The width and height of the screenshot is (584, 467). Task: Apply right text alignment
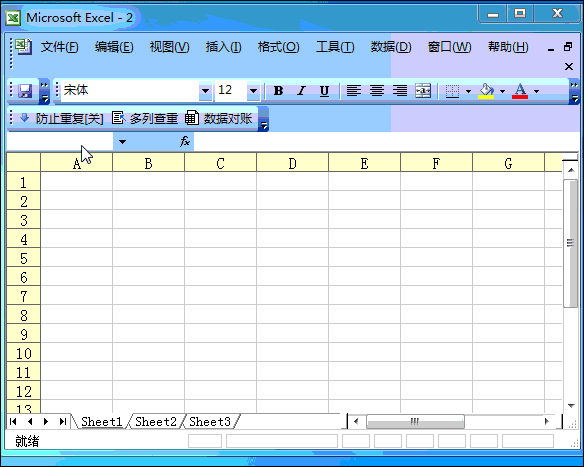(400, 90)
